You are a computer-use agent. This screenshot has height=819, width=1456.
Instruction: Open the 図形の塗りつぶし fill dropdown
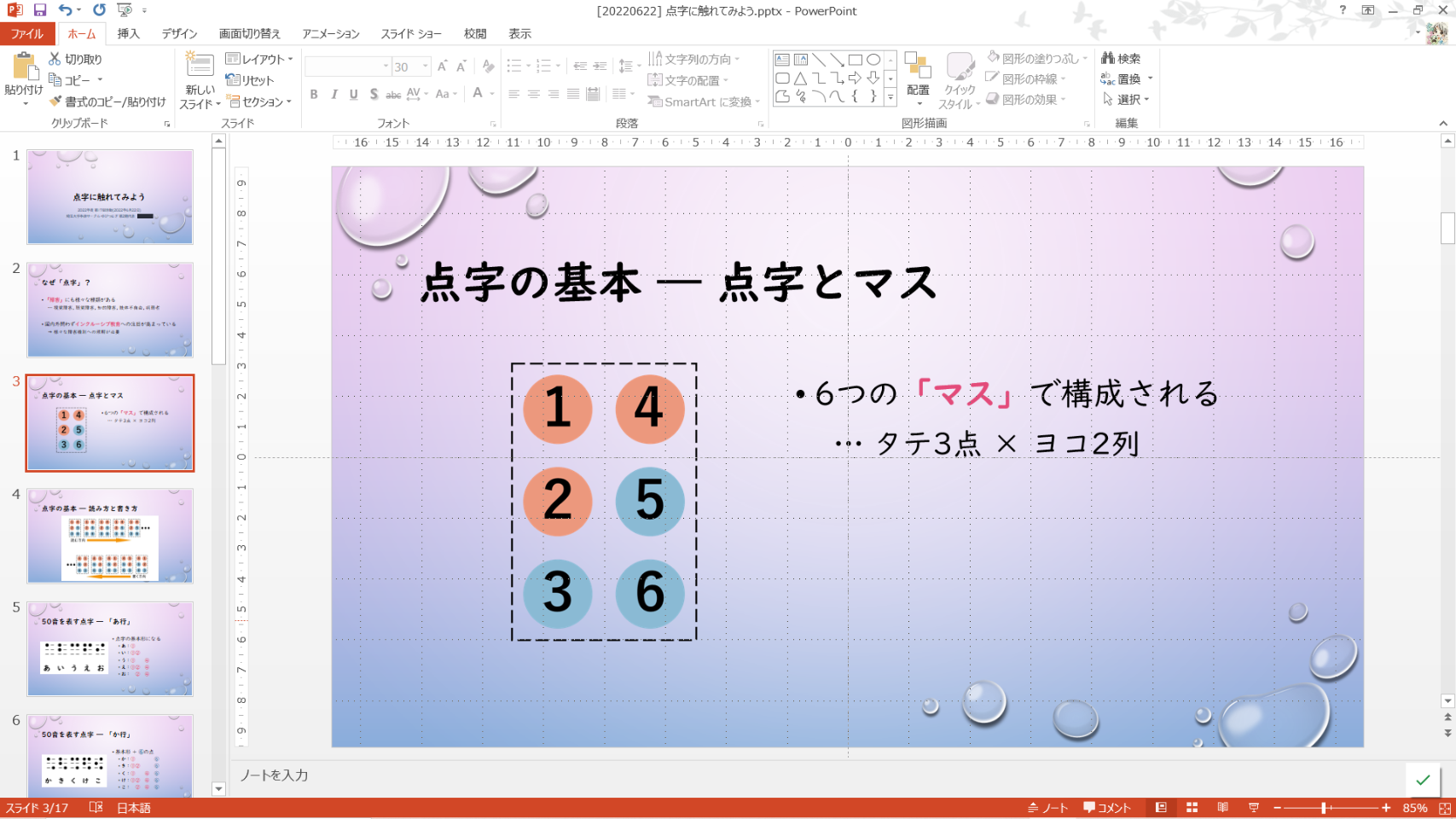coord(1085,58)
